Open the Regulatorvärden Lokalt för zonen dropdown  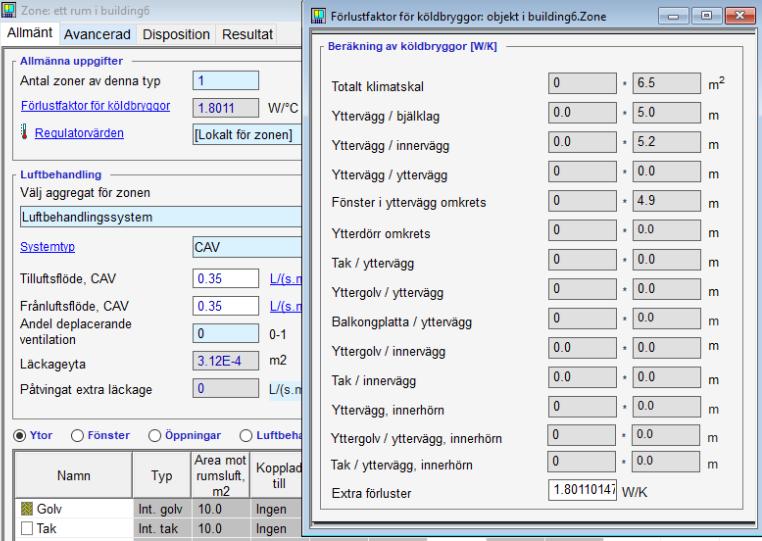247,135
